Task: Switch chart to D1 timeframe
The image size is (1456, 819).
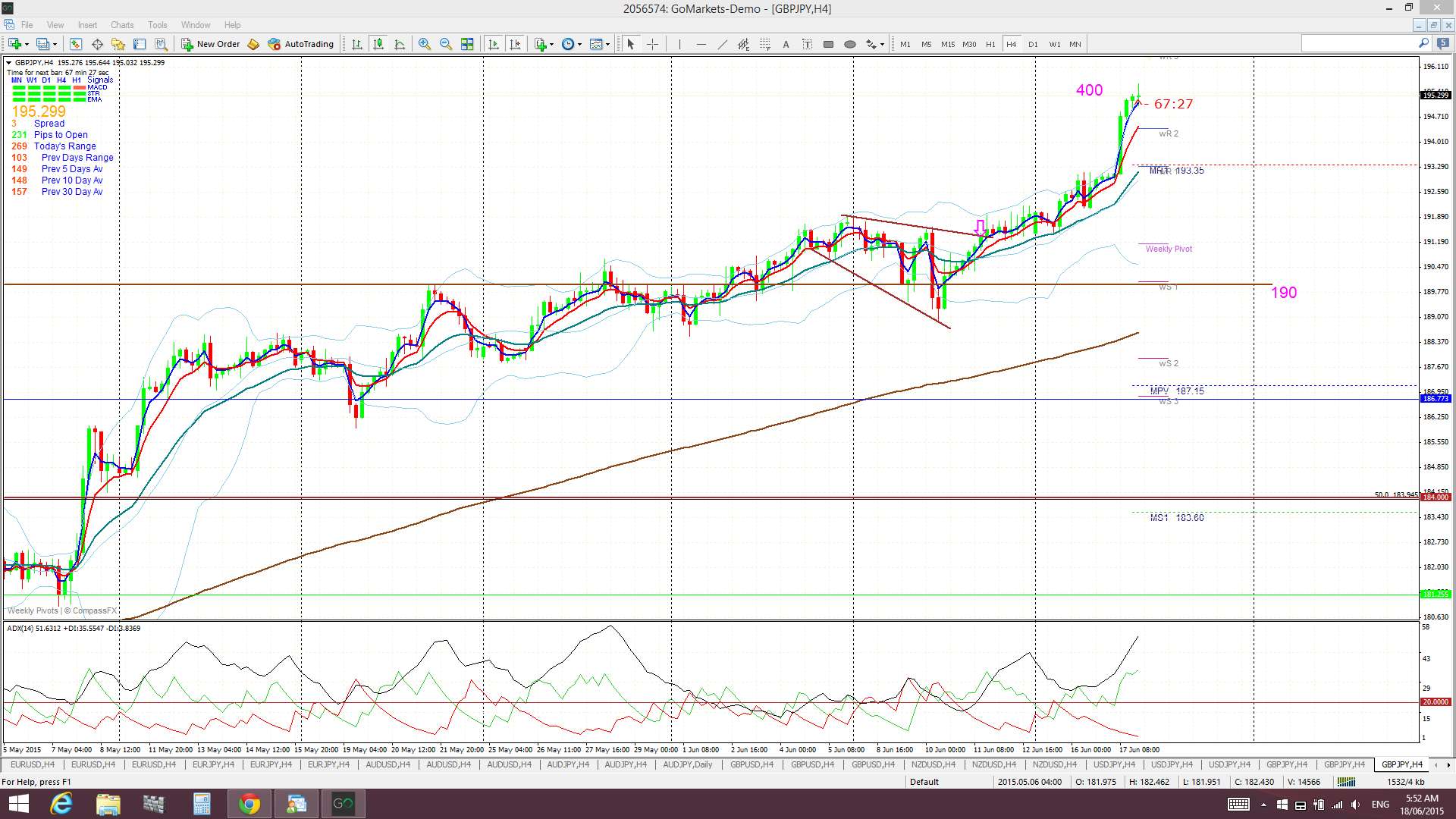Action: (1032, 44)
